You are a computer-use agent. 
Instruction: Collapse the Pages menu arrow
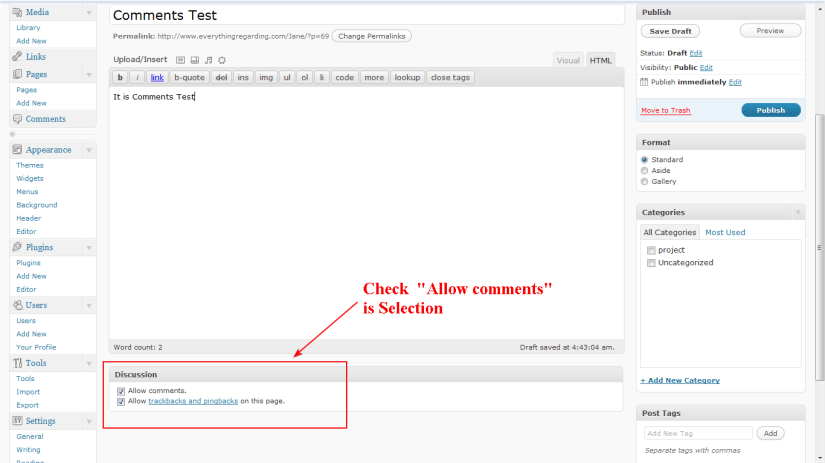pyautogui.click(x=89, y=75)
